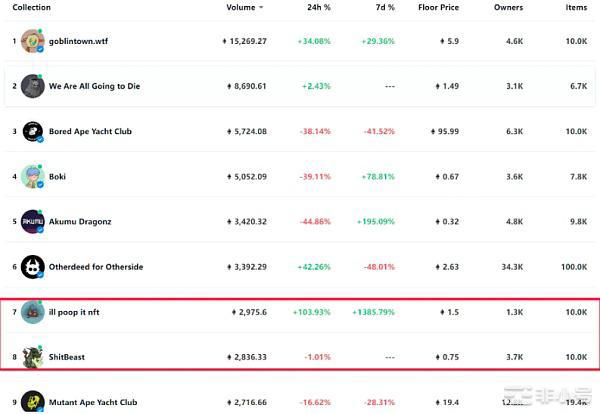Viewport: 600px width, 414px height.
Task: Click the ill poop it nft name link
Action: click(74, 312)
